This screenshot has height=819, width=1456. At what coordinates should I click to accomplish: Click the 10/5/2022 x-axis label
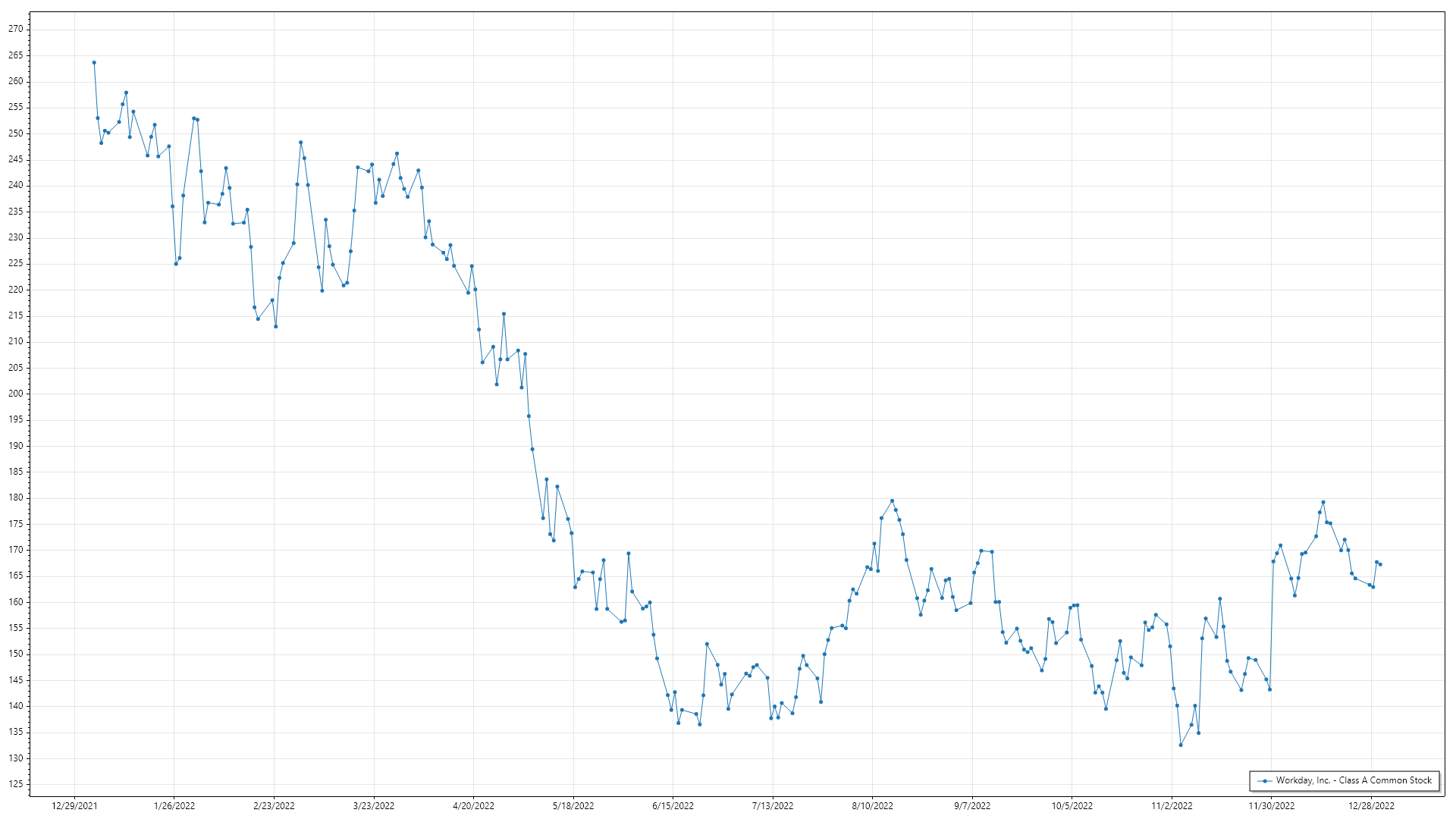(x=1072, y=806)
